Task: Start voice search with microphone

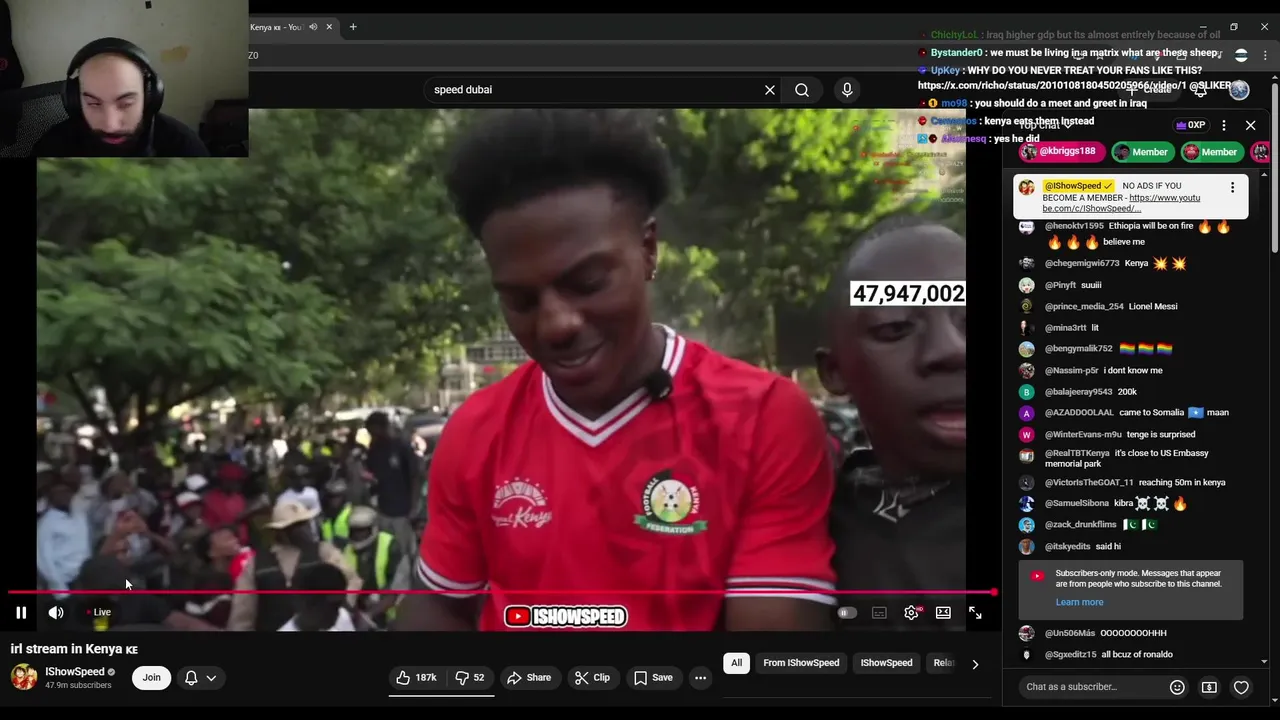Action: pyautogui.click(x=847, y=90)
